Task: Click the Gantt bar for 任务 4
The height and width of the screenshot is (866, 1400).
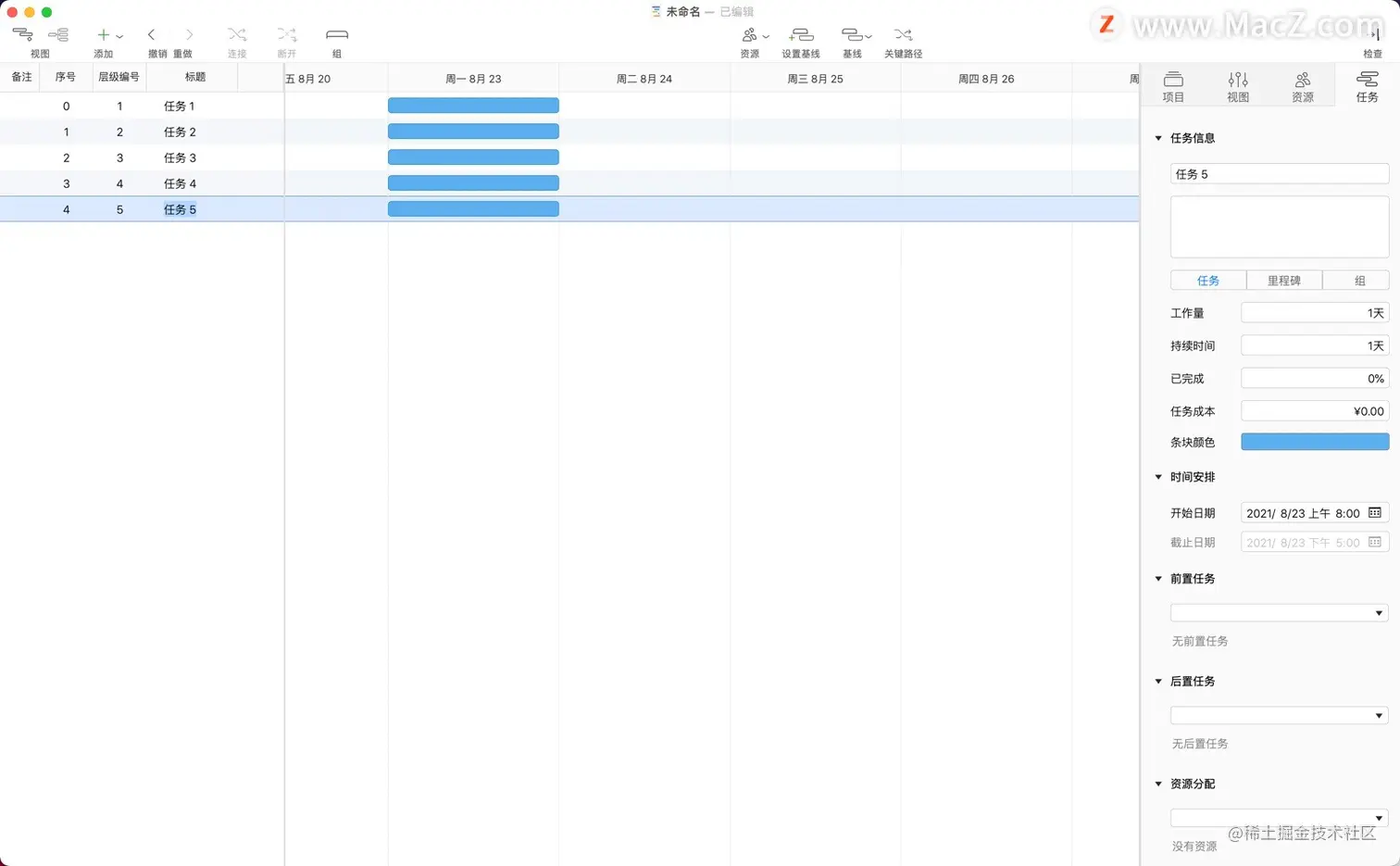Action: click(x=473, y=183)
